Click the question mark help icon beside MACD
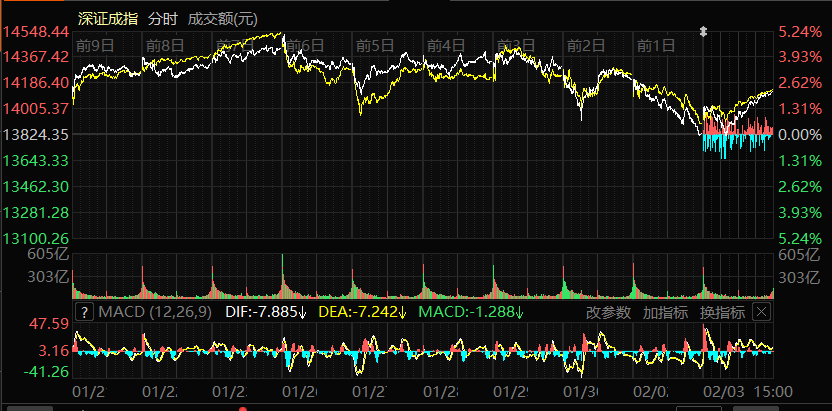The image size is (832, 411). (85, 313)
